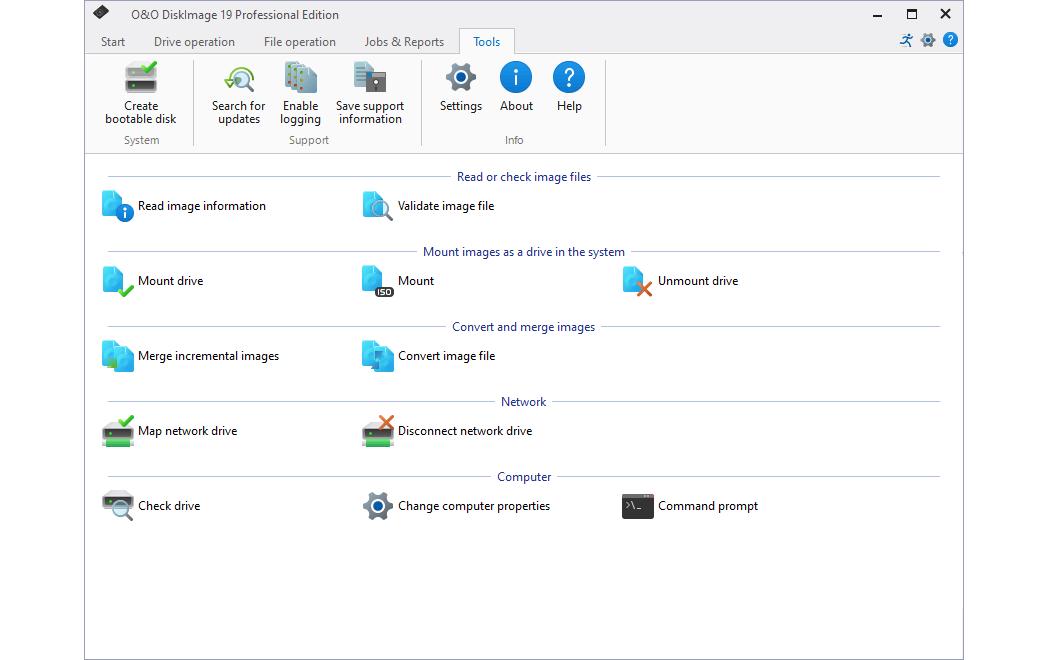The height and width of the screenshot is (660, 1048).
Task: Click the Disconnect network drive icon
Action: click(378, 431)
